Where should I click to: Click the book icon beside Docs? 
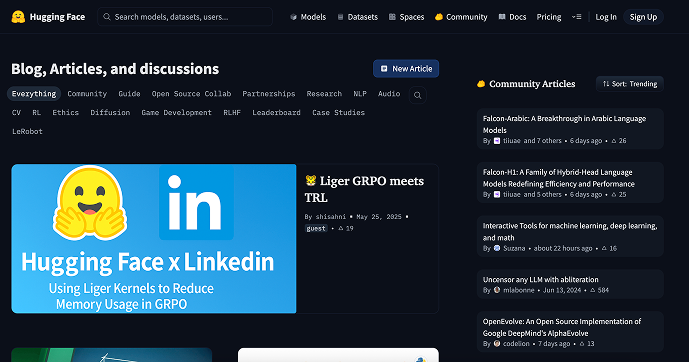click(502, 17)
